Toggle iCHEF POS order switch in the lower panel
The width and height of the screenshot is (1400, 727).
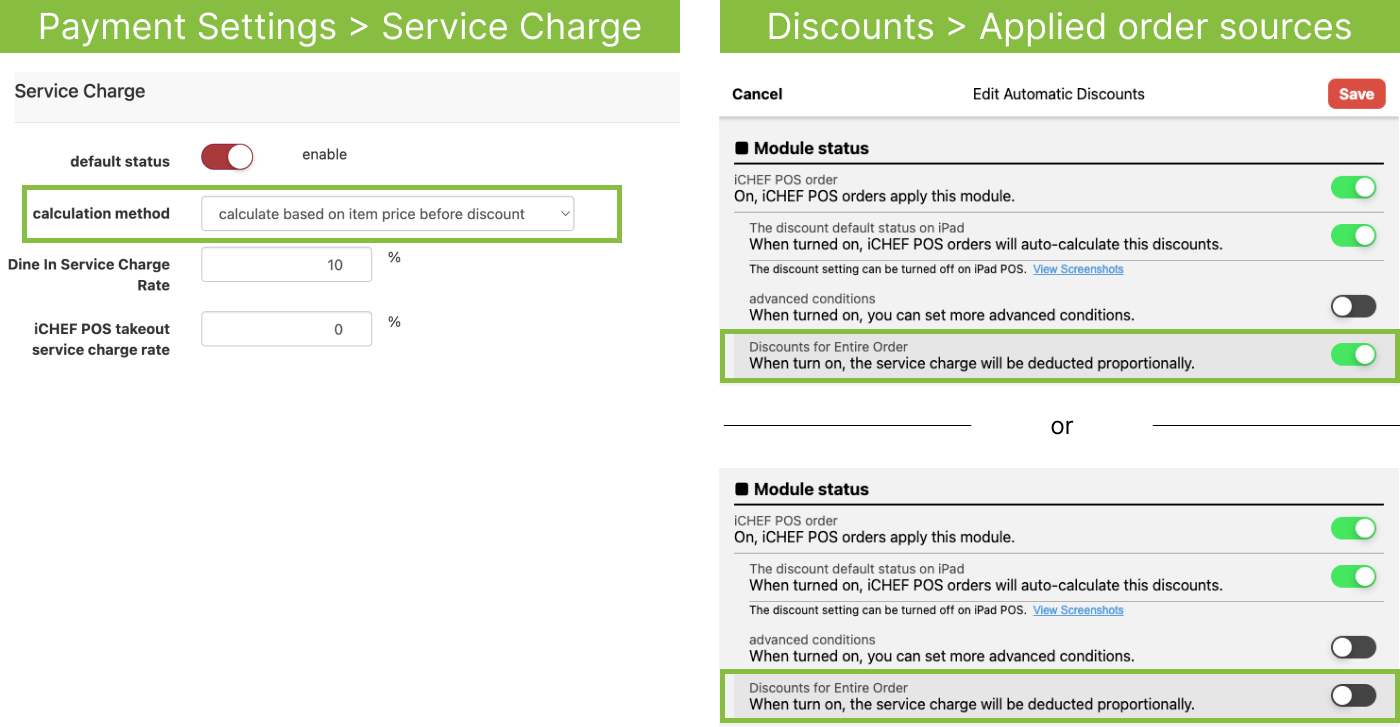(1353, 528)
